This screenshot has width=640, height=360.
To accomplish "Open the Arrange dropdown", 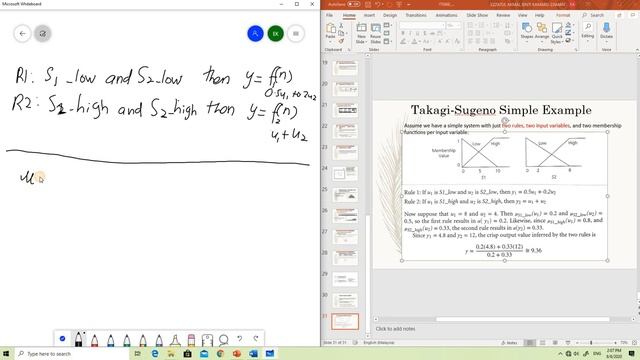I will point(542,31).
